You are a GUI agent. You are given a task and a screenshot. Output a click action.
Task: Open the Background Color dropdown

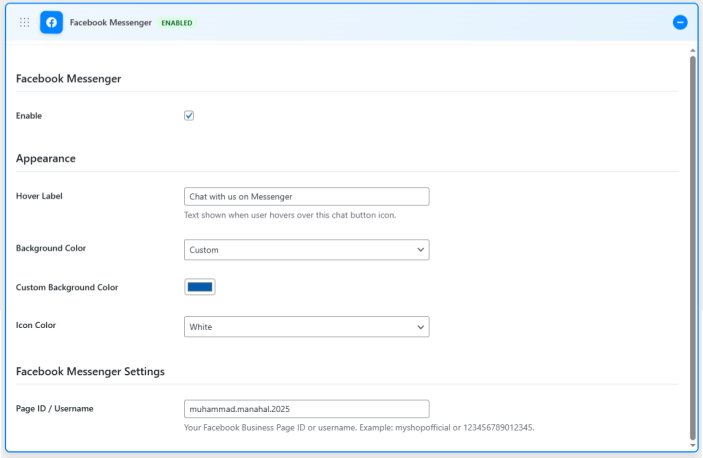tap(307, 250)
